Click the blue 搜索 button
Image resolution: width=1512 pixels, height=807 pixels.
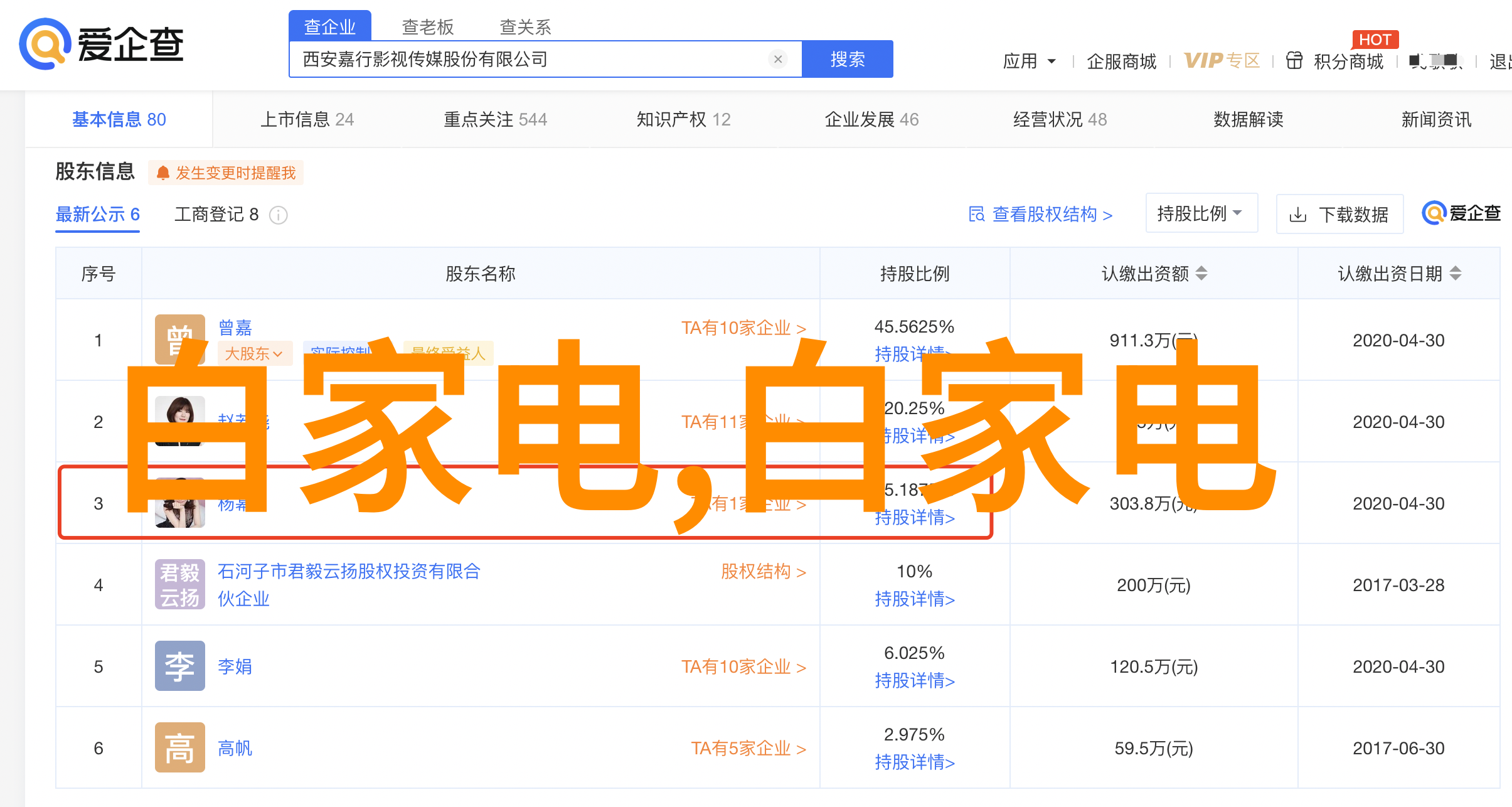848,59
